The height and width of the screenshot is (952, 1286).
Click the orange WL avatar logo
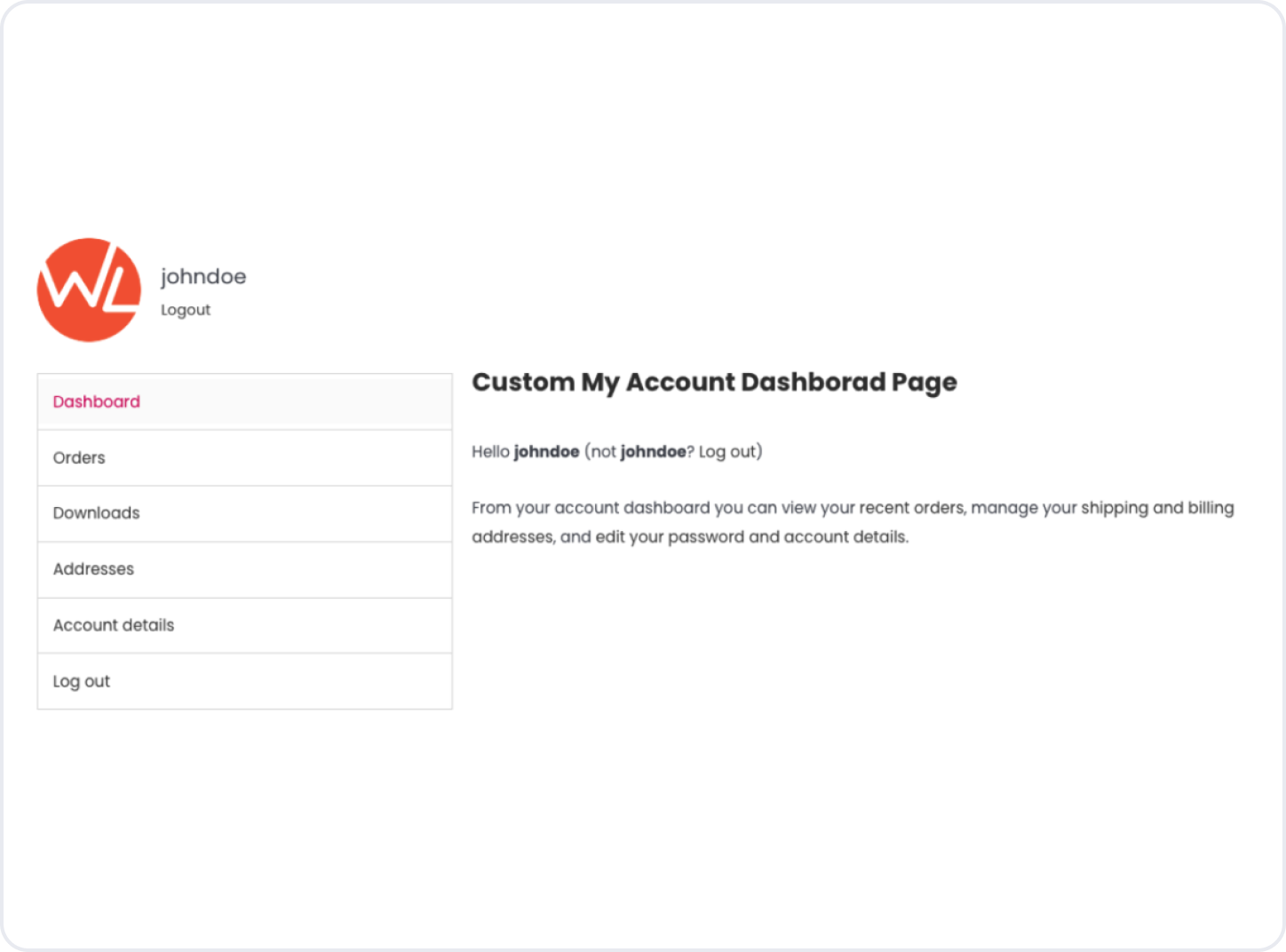point(89,290)
